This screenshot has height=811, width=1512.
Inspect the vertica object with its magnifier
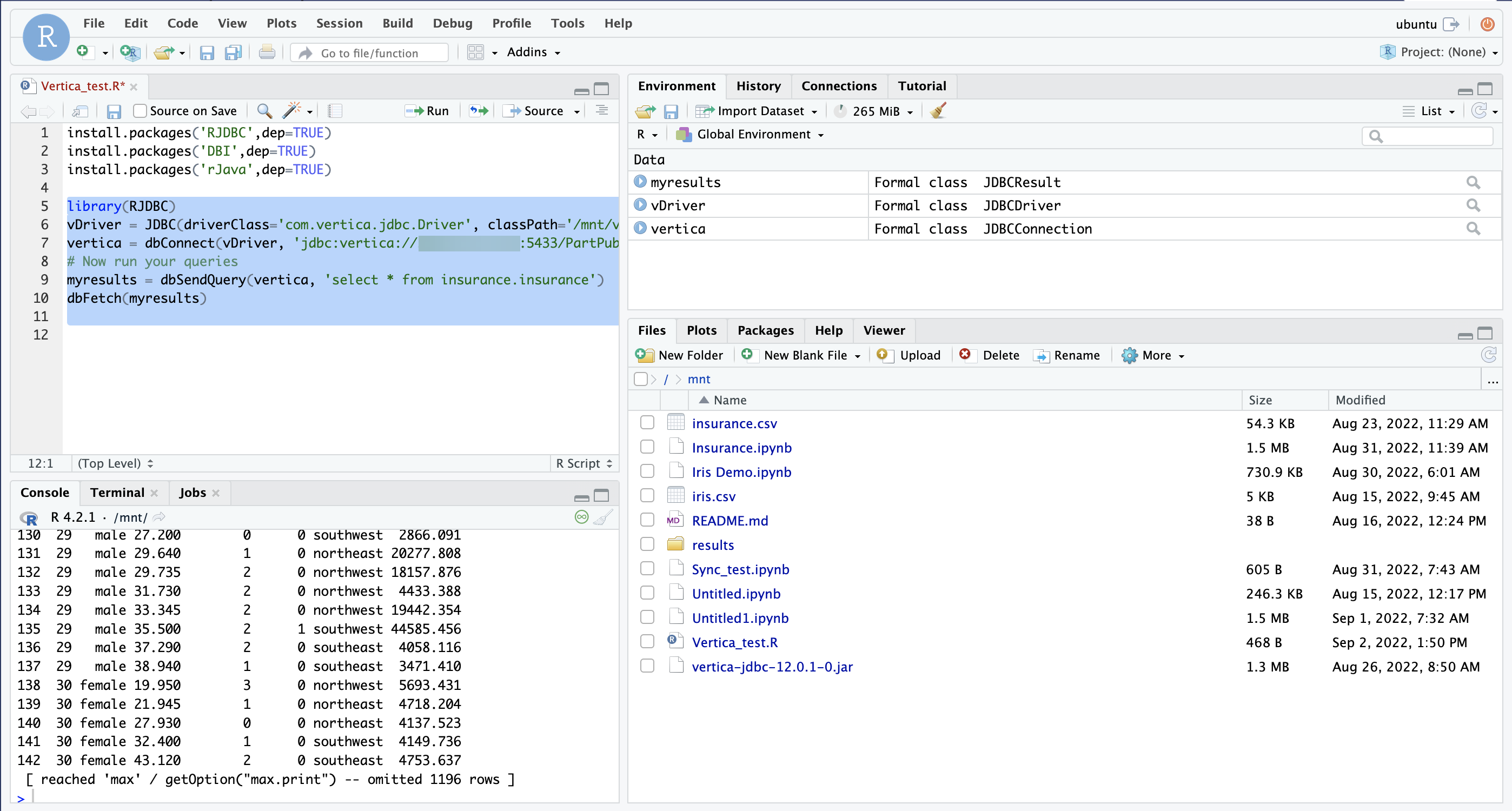tap(1473, 228)
